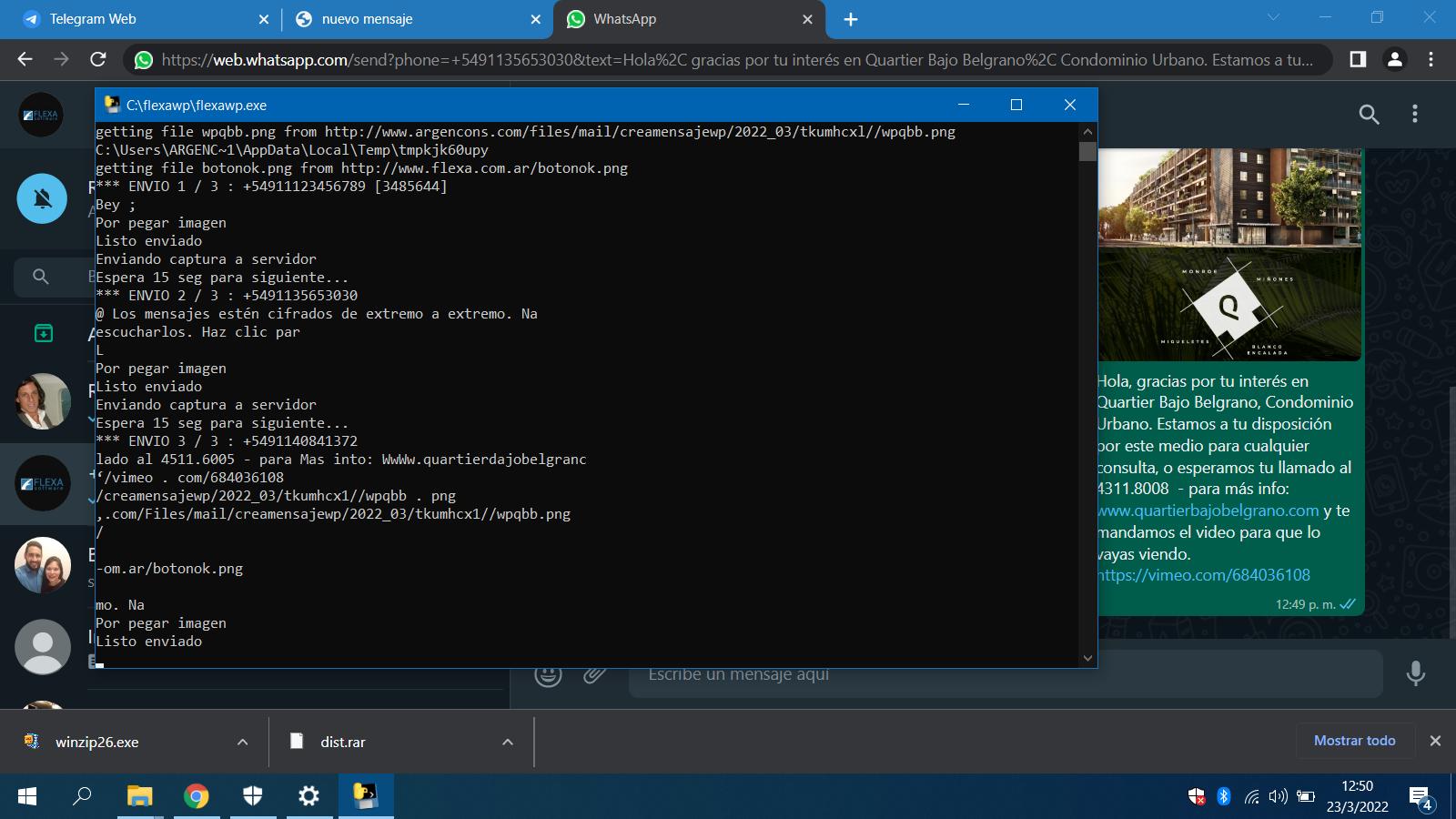
Task: Click Mostrar todo downloads button
Action: click(x=1354, y=741)
